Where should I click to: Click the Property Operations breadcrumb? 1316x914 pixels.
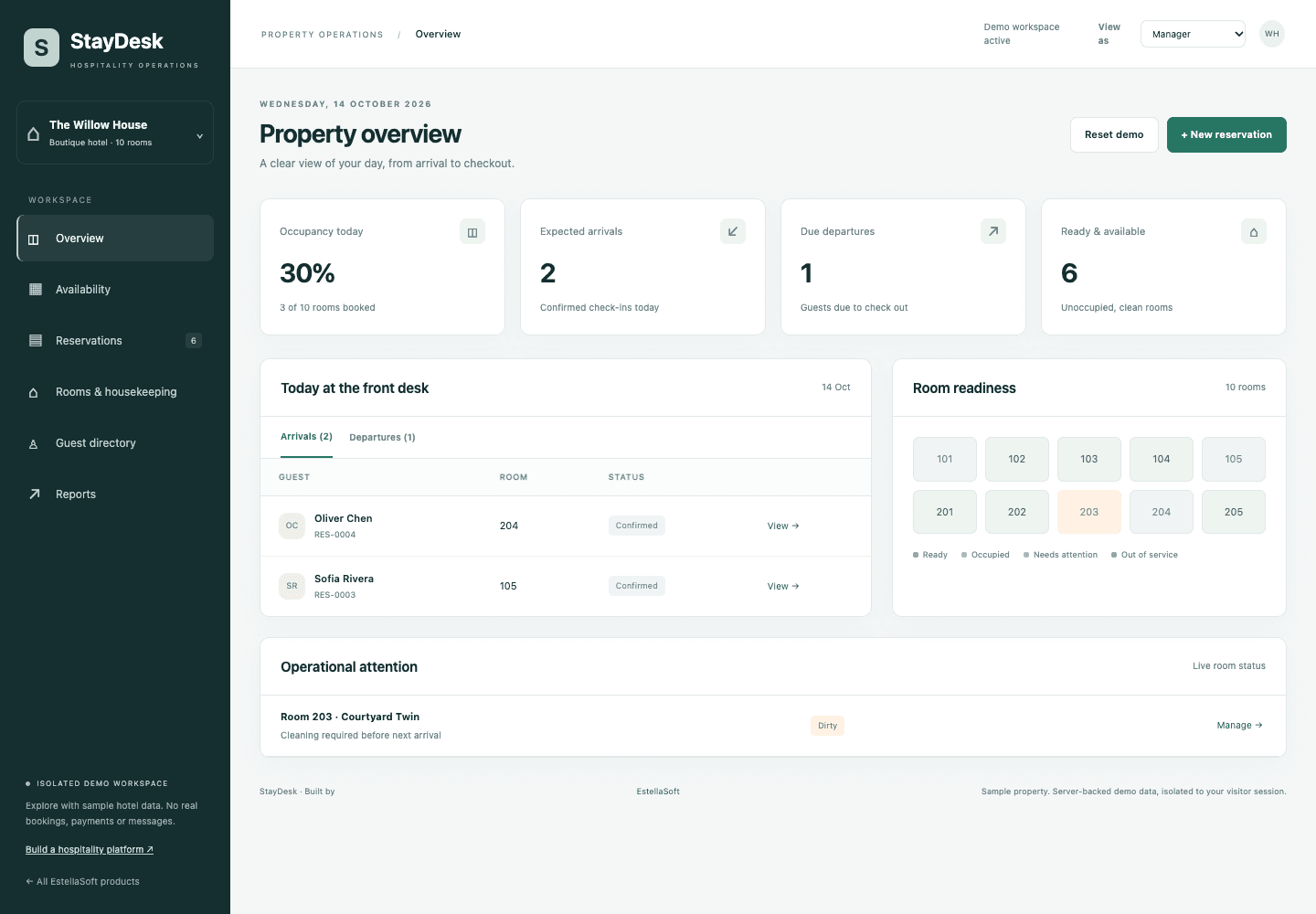(x=323, y=35)
